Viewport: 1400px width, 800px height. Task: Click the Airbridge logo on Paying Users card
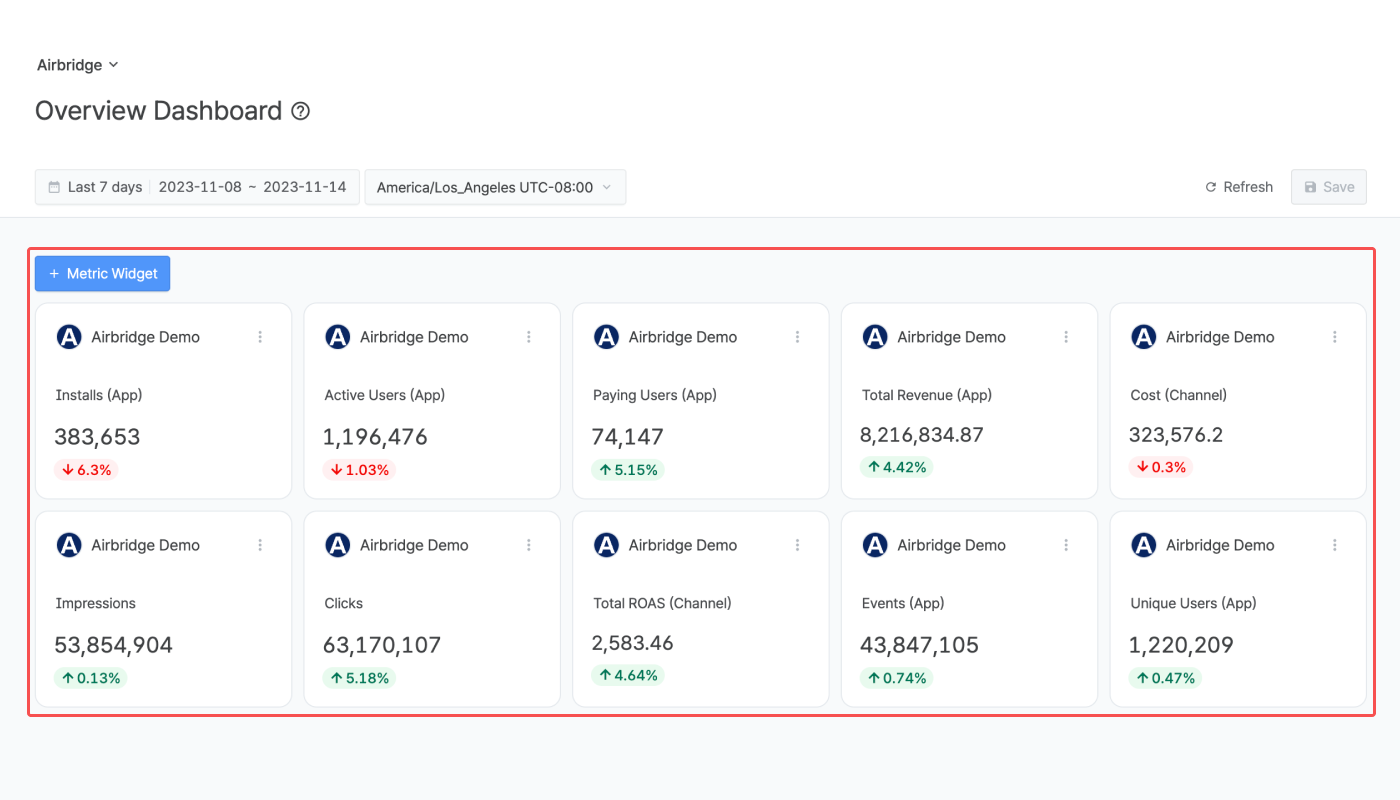606,337
